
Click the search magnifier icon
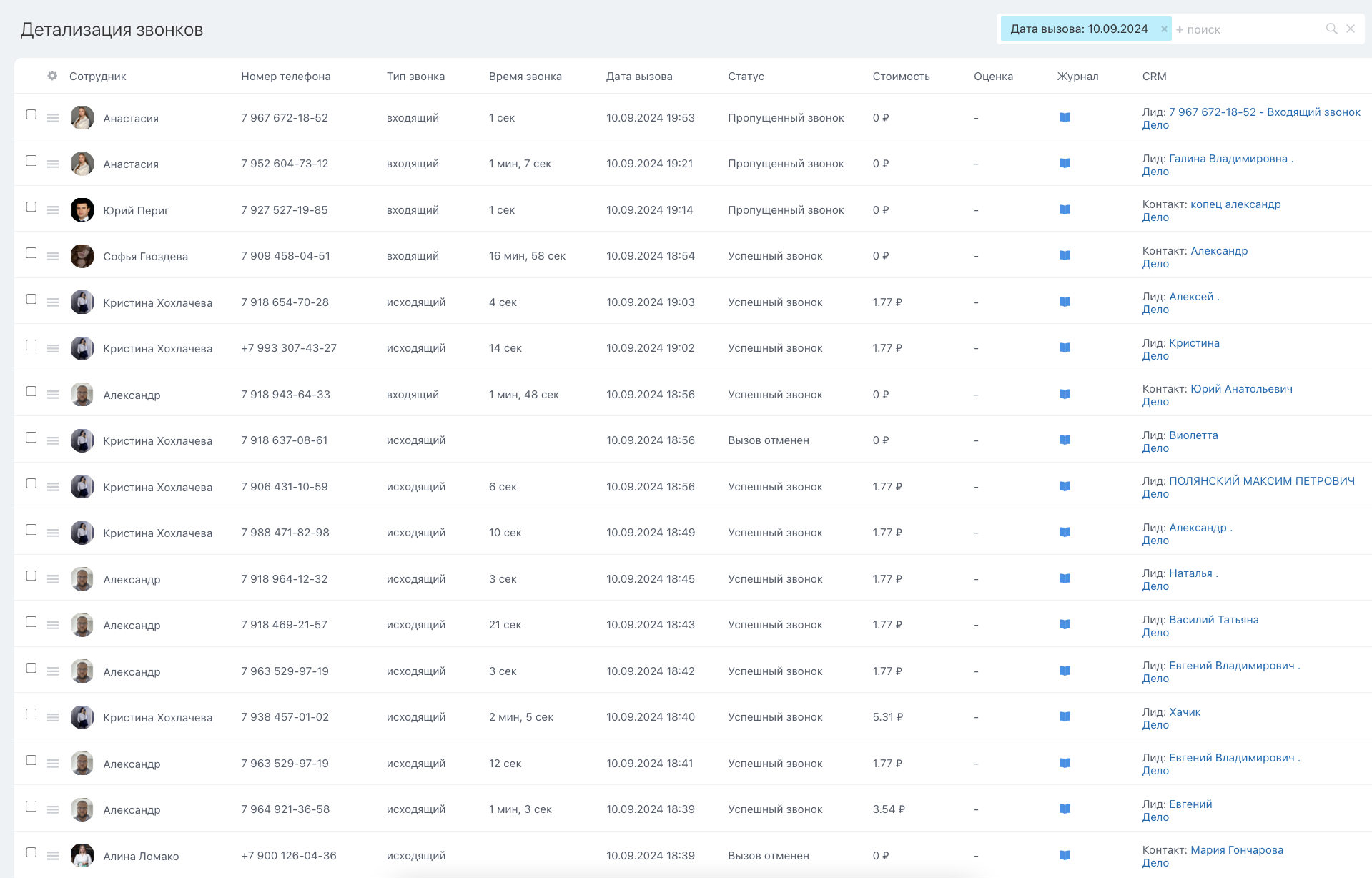(x=1331, y=29)
